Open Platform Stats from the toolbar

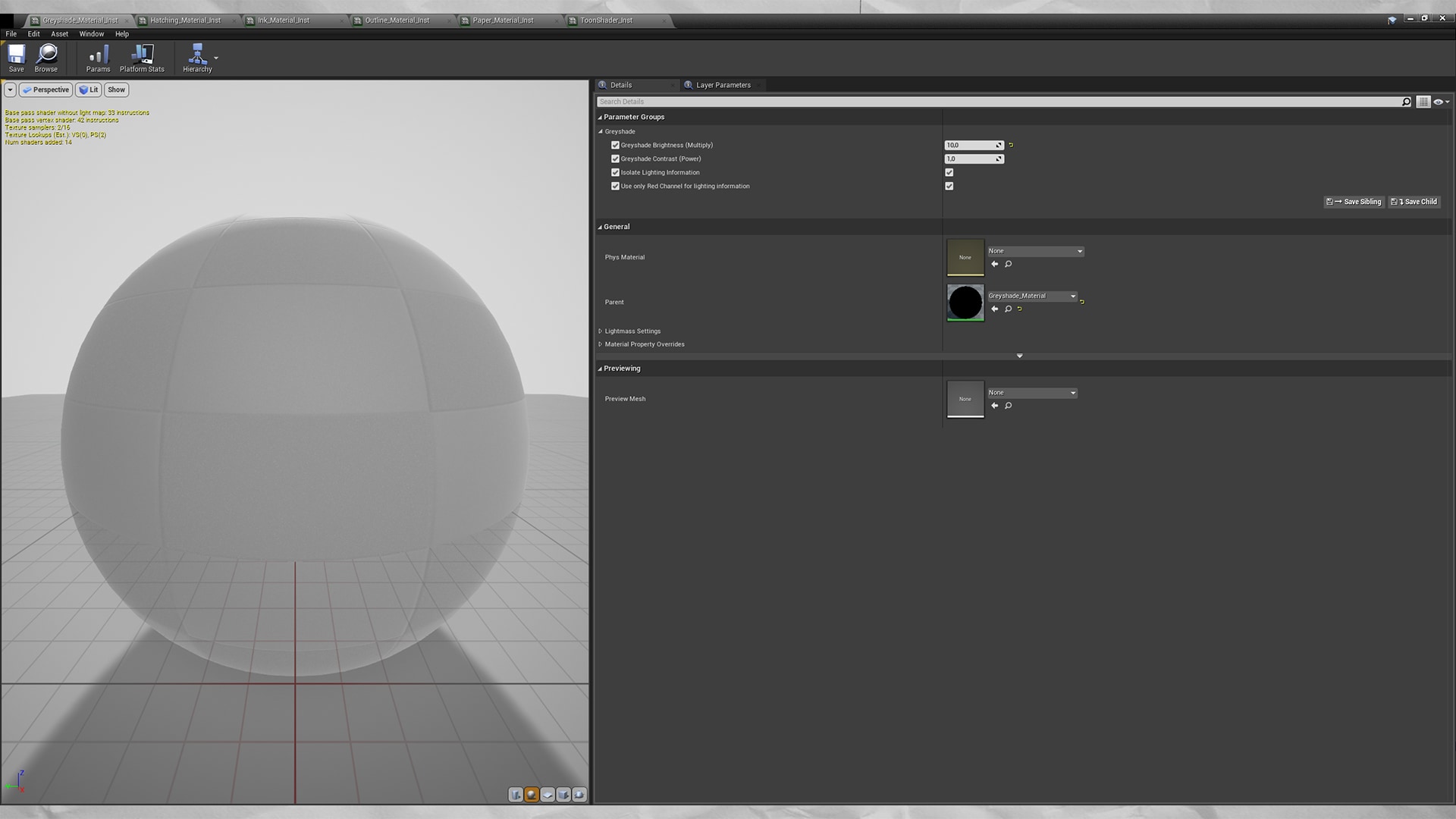pos(142,58)
